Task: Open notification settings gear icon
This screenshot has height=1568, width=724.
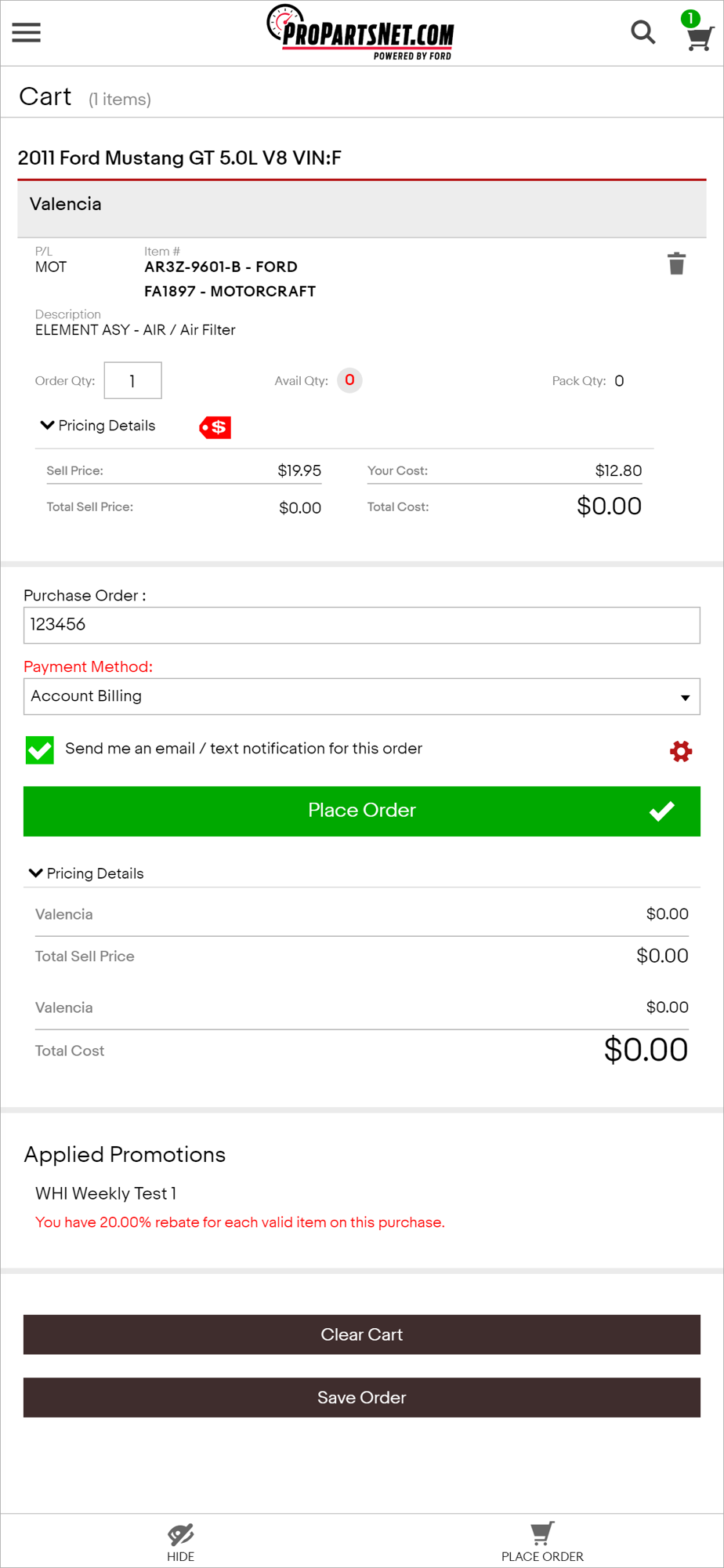Action: coord(680,751)
